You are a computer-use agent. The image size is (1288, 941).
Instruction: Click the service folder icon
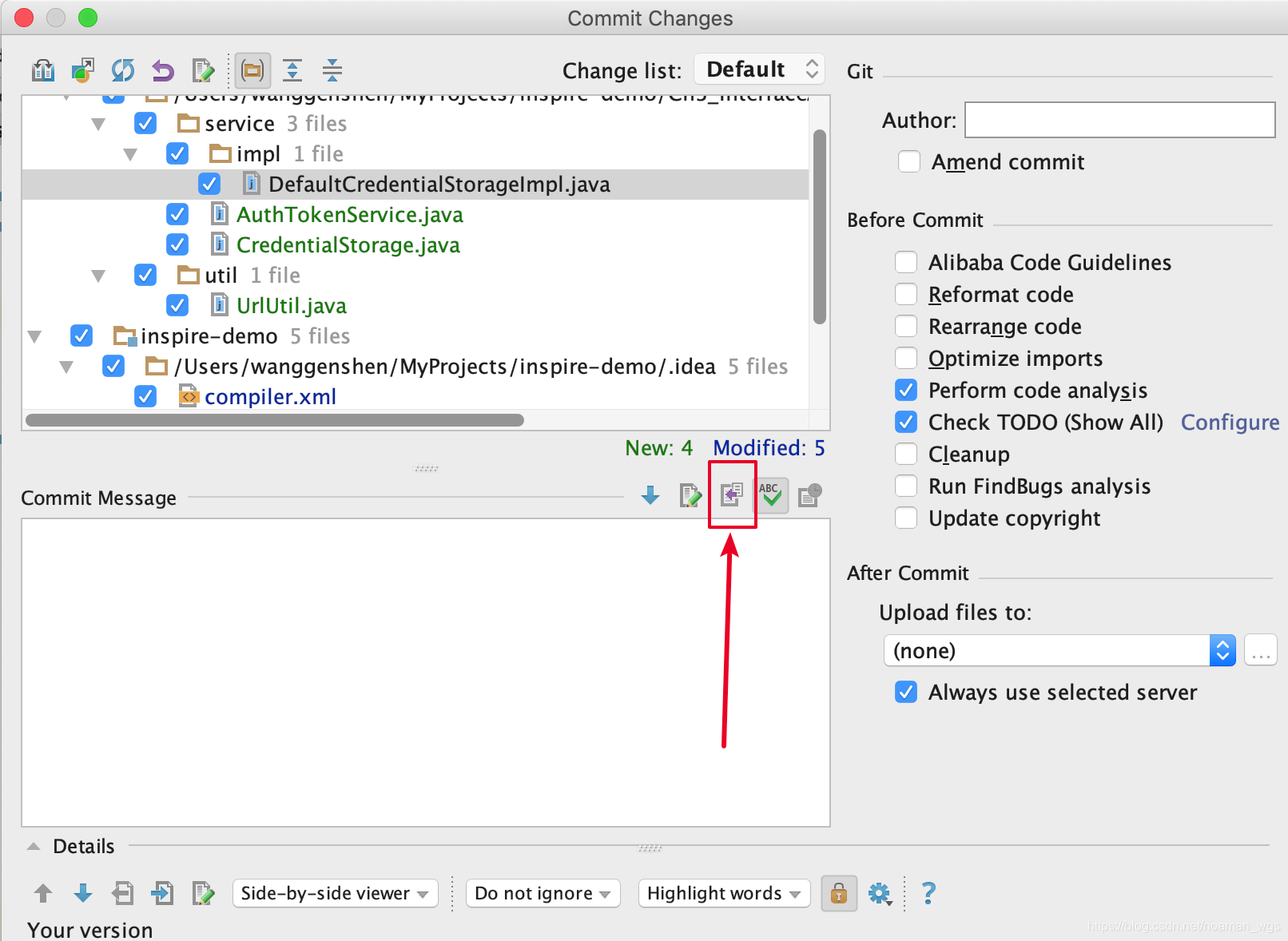pyautogui.click(x=189, y=123)
